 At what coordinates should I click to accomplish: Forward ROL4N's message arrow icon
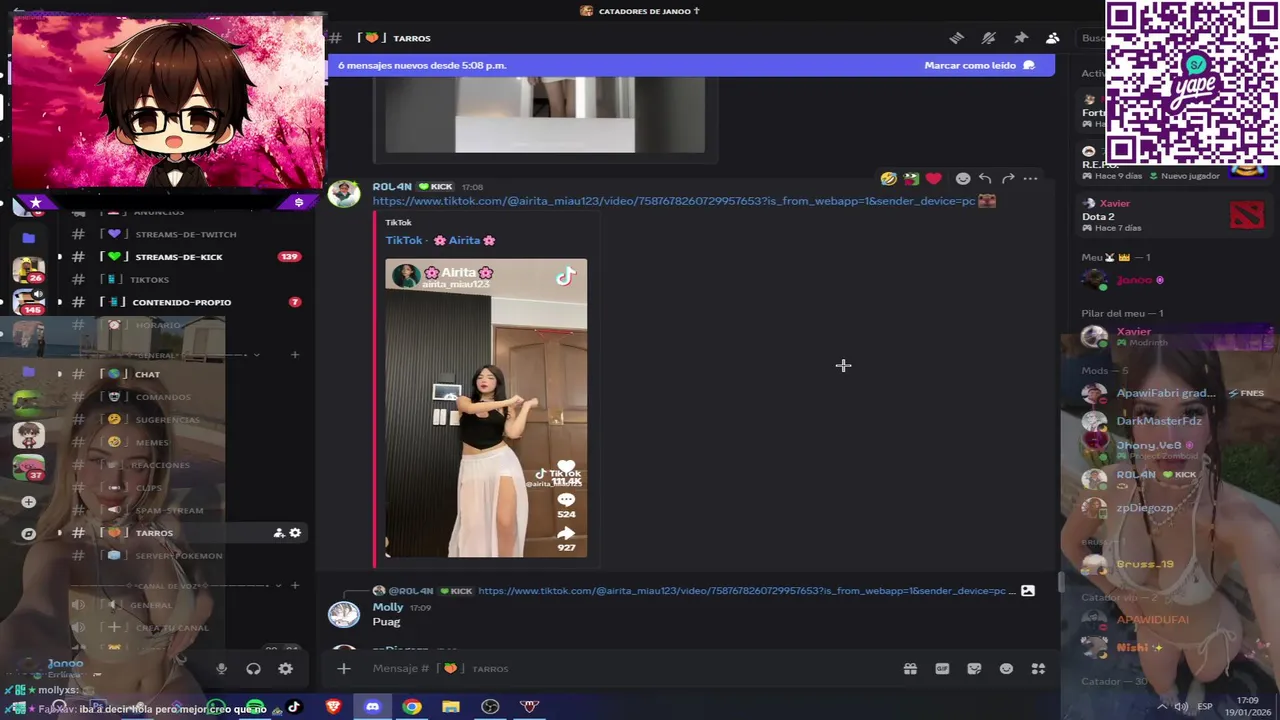[x=1008, y=178]
